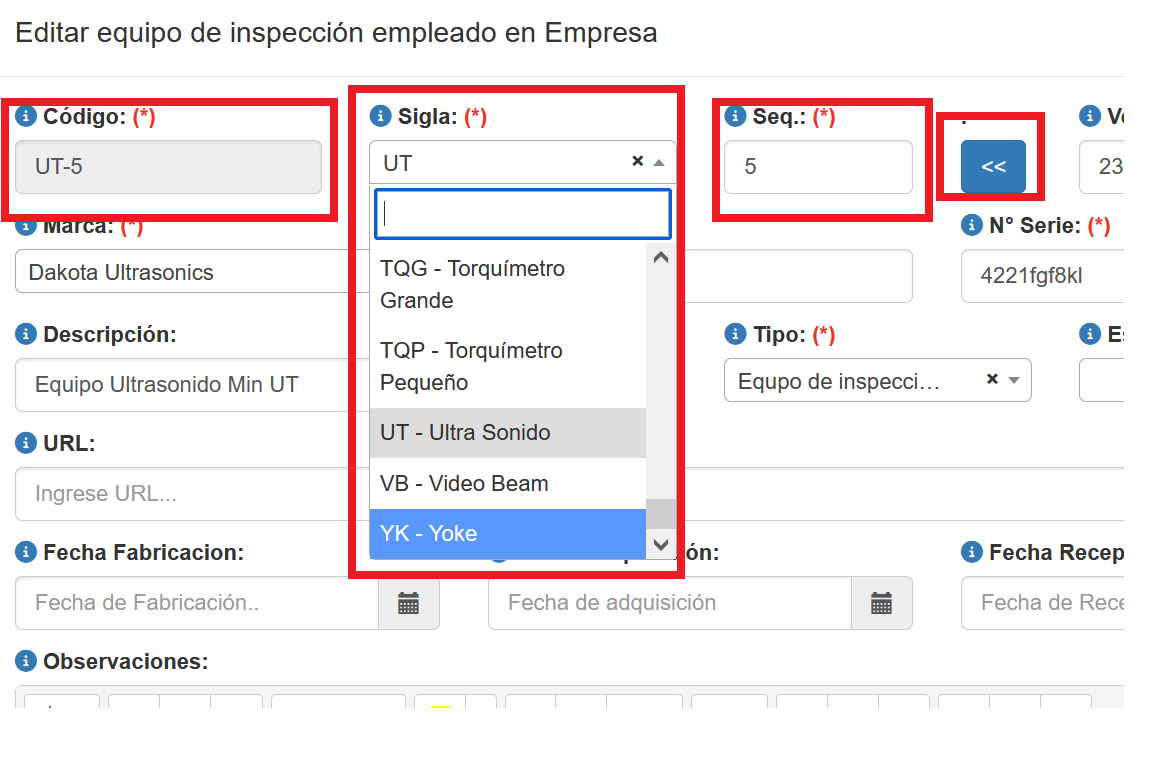This screenshot has height=769, width=1172.
Task: Click the info icon beside Descripción
Action: (26, 335)
